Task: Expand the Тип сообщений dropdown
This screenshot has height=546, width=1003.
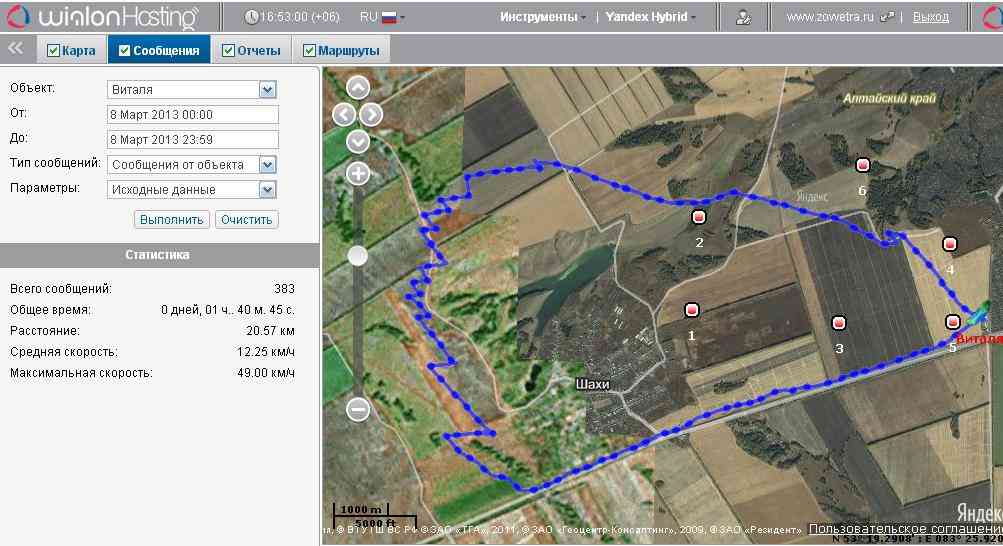Action: click(x=267, y=165)
